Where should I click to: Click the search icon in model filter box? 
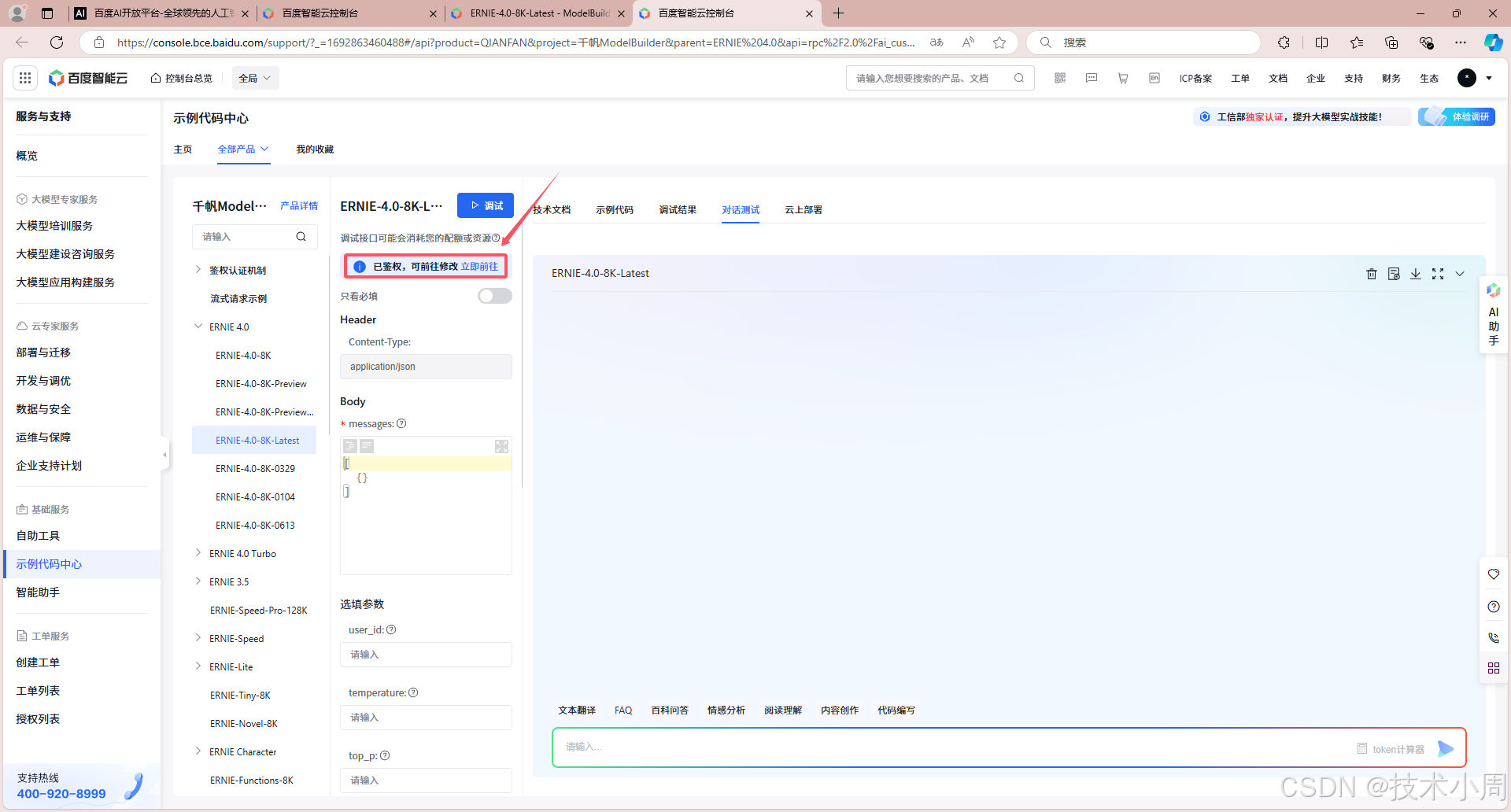[301, 237]
